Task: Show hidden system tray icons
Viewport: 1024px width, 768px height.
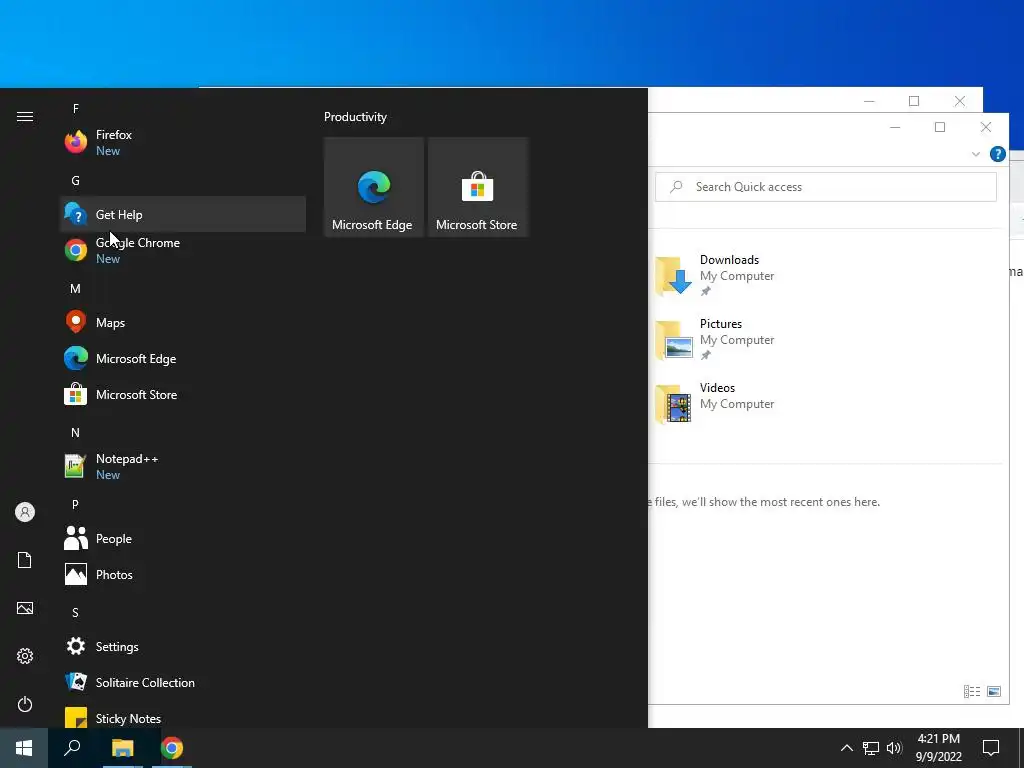Action: pyautogui.click(x=846, y=748)
